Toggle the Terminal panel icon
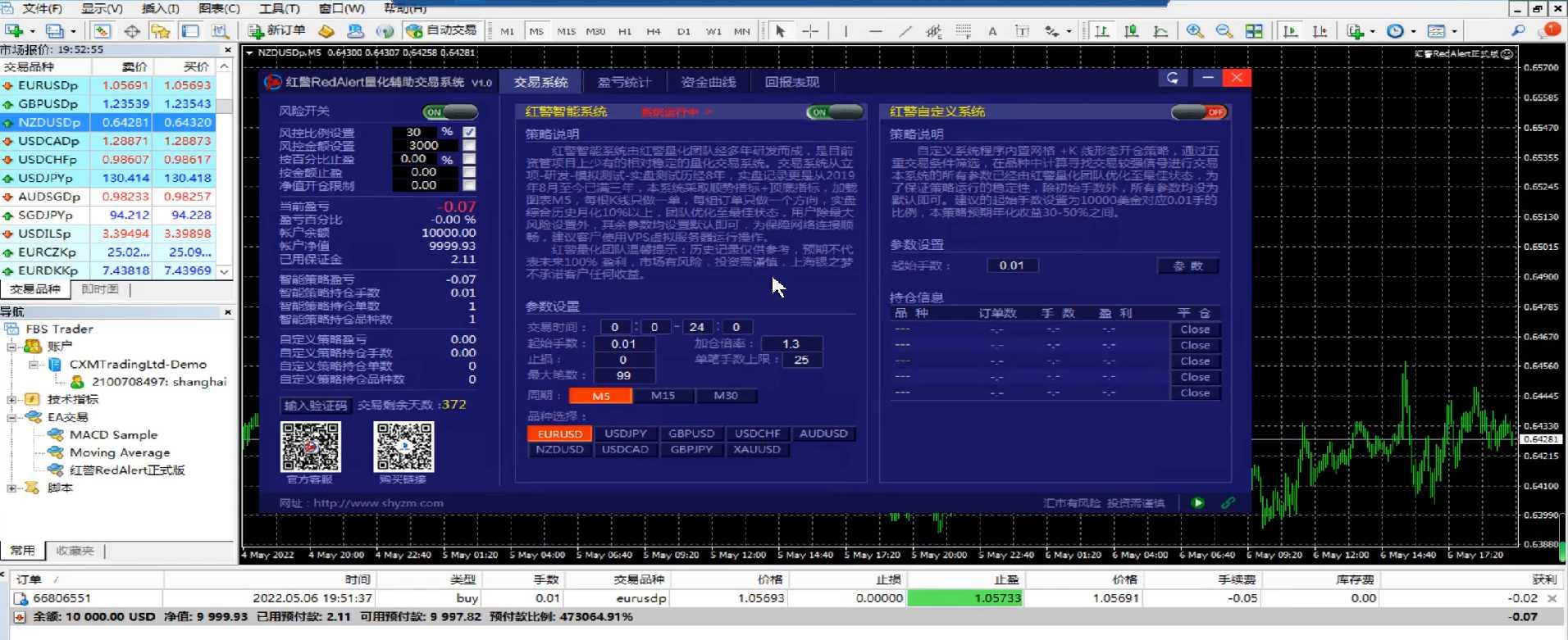 click(x=190, y=31)
